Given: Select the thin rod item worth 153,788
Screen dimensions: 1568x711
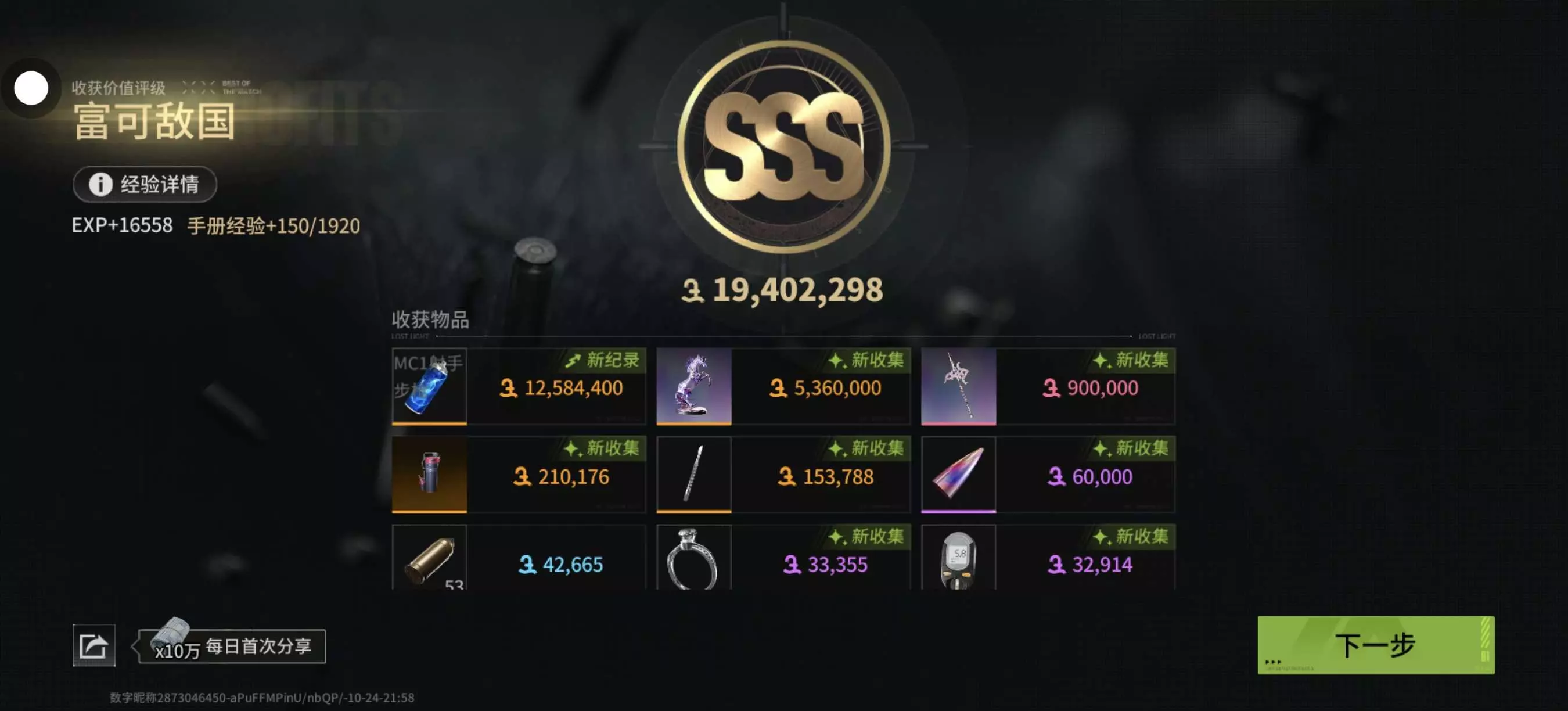Looking at the screenshot, I should pyautogui.click(x=694, y=474).
